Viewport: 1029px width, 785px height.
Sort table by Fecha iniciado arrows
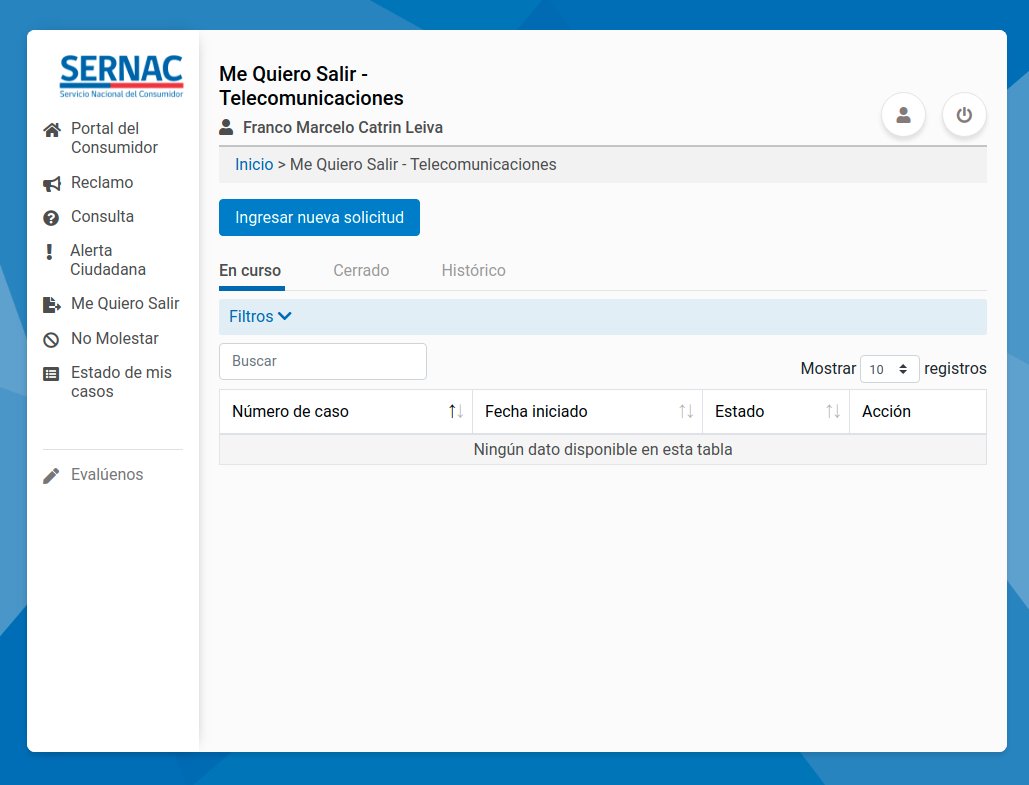click(x=686, y=412)
